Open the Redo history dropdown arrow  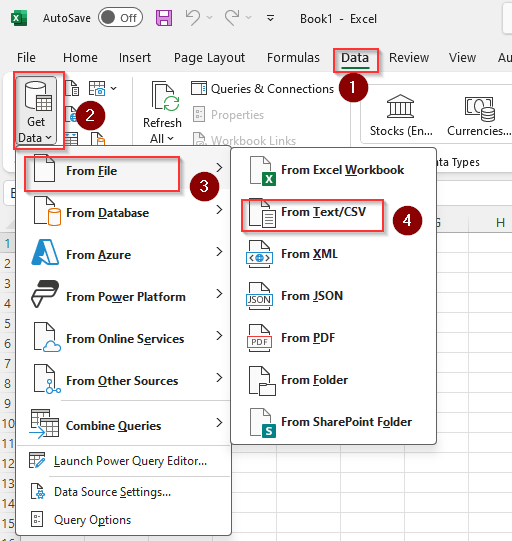pos(248,17)
